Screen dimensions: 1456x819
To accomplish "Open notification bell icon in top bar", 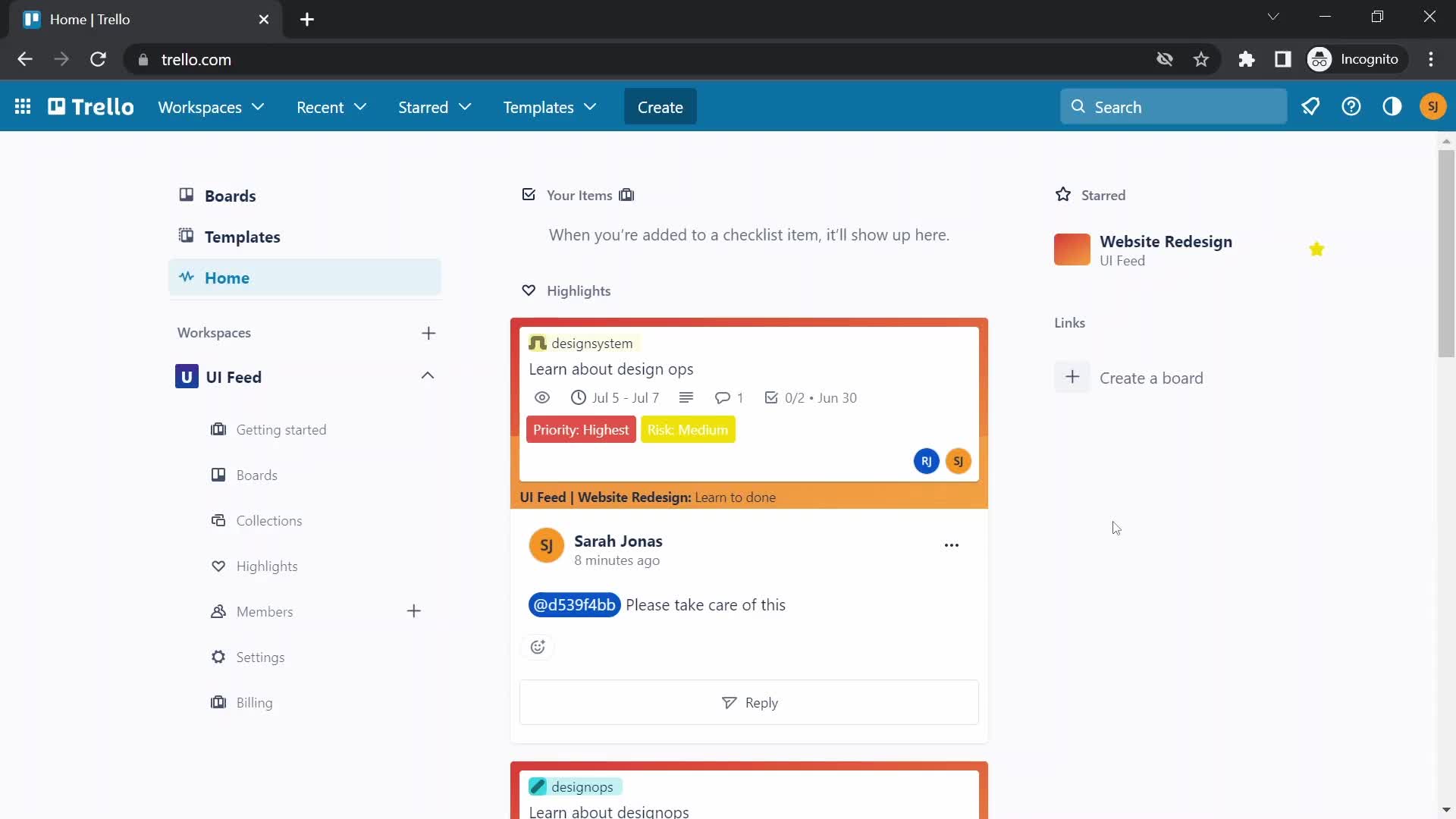I will coord(1311,107).
